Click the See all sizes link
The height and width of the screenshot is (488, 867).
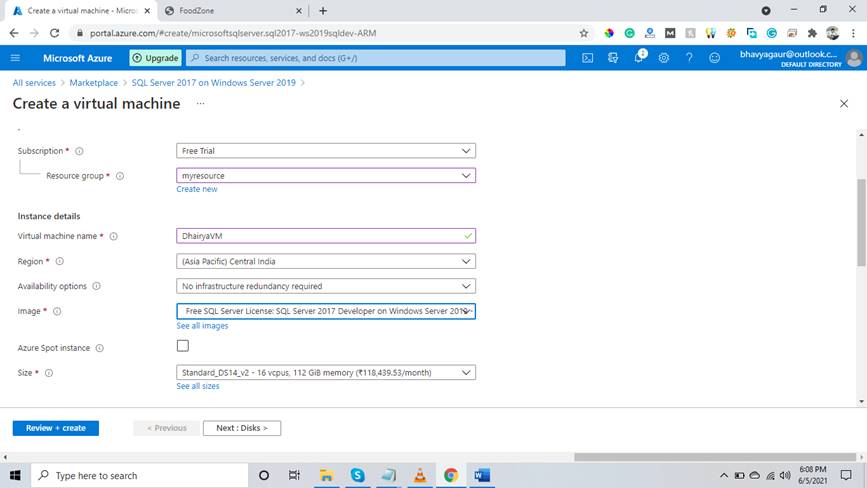tap(198, 386)
